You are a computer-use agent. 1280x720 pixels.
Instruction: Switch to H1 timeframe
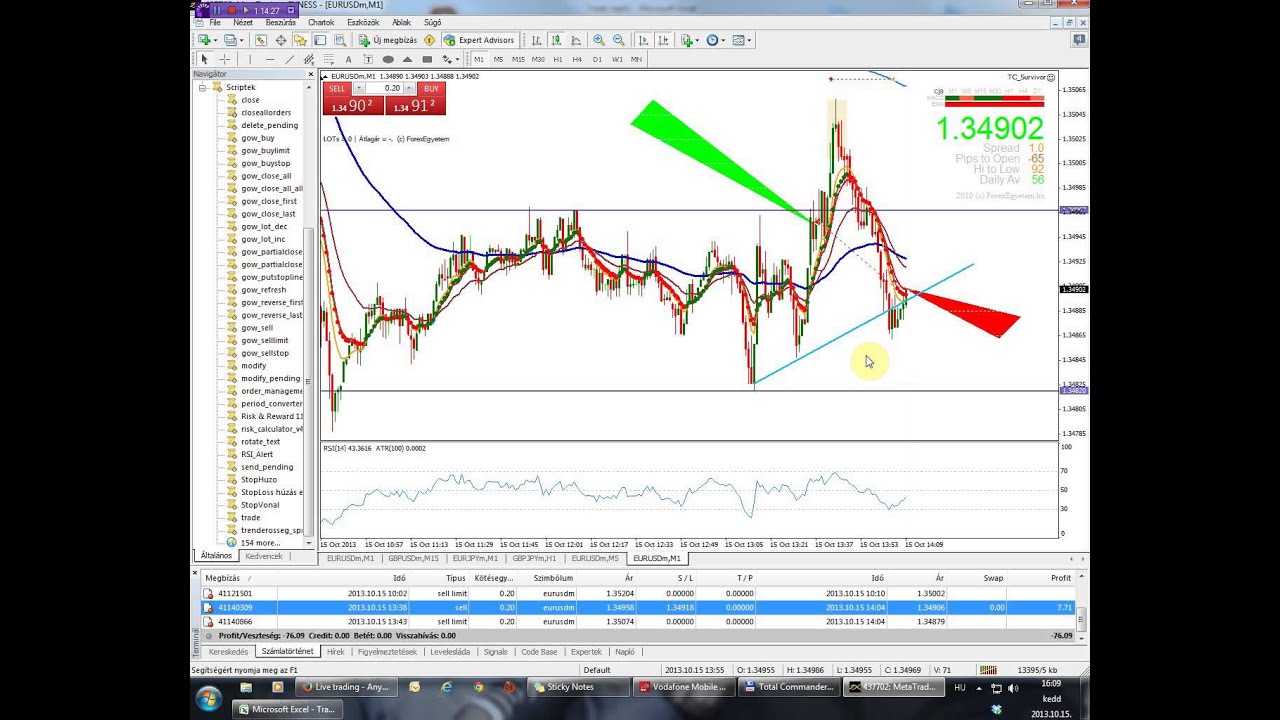(557, 59)
